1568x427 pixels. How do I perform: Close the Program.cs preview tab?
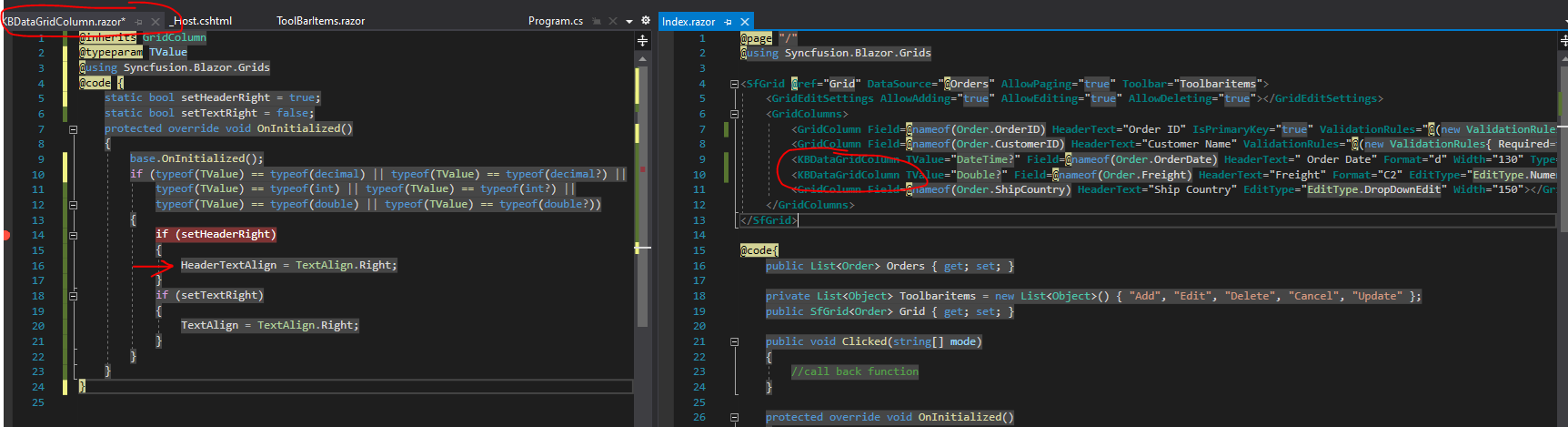click(613, 21)
